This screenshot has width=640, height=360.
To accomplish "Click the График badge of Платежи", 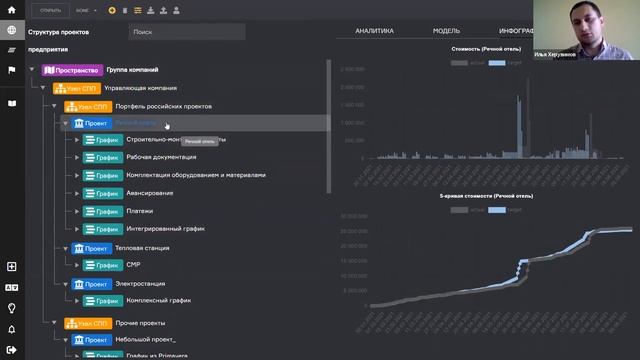I will [103, 211].
